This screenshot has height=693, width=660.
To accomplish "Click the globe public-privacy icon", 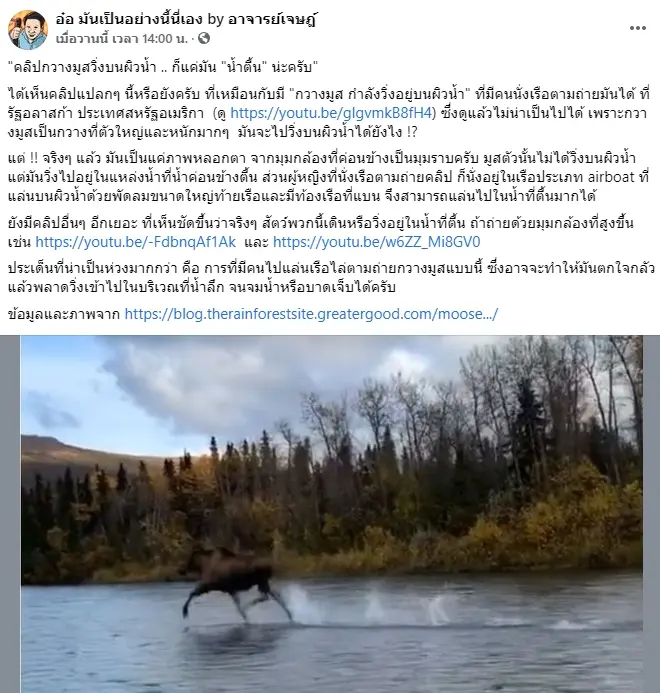I will click(x=204, y=38).
